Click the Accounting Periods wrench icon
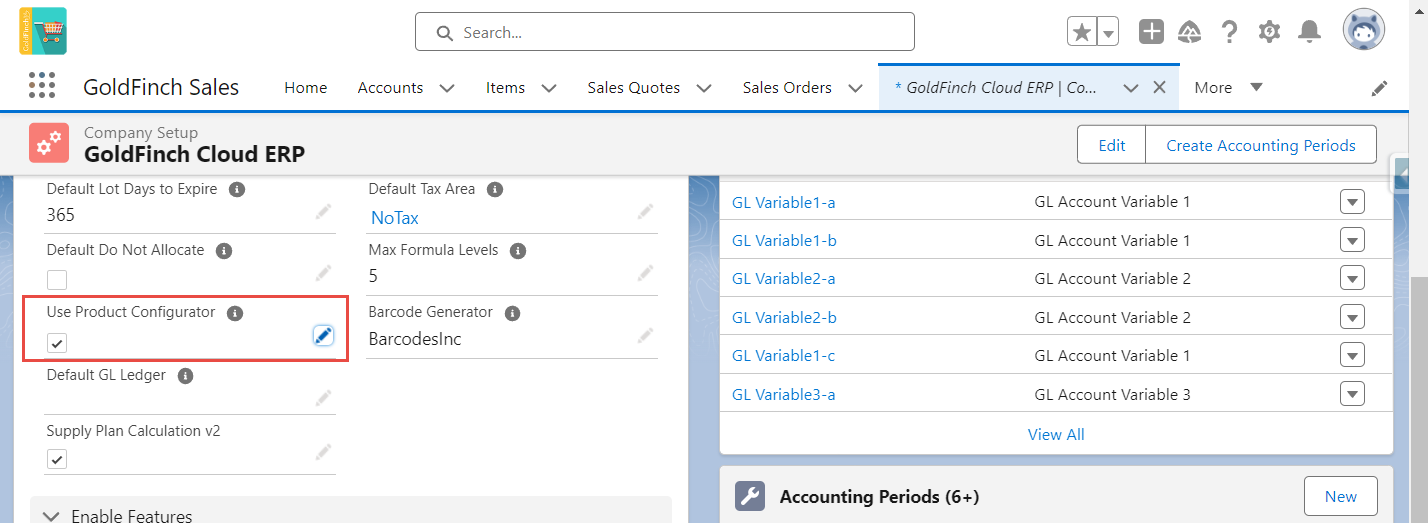 pyautogui.click(x=750, y=496)
